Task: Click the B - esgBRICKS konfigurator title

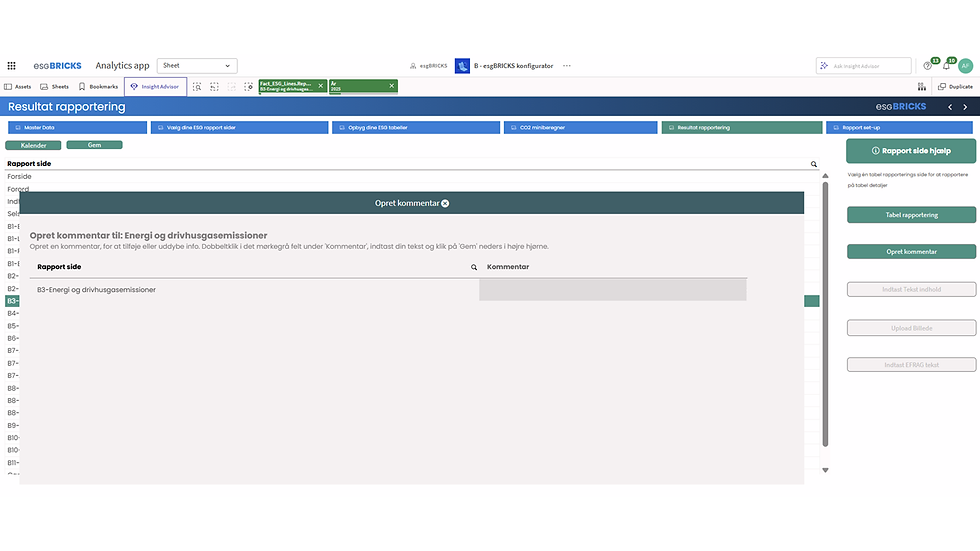Action: pos(513,66)
